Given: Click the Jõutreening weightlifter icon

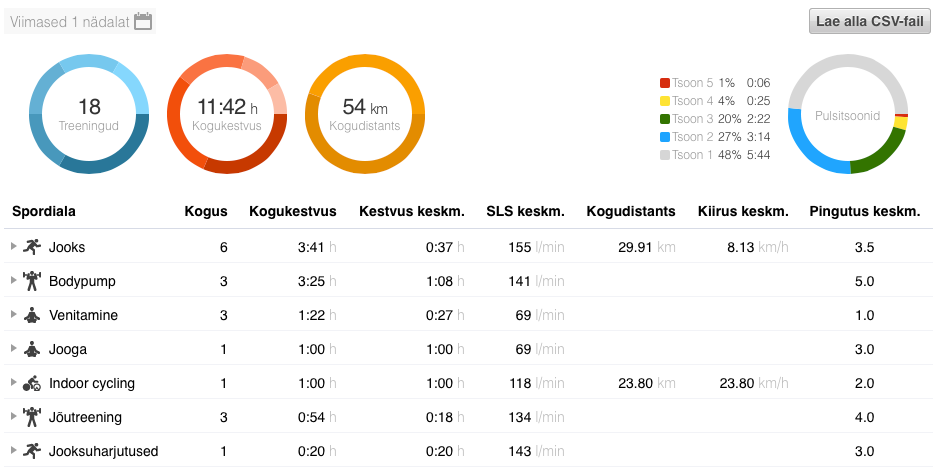Looking at the screenshot, I should click(32, 417).
